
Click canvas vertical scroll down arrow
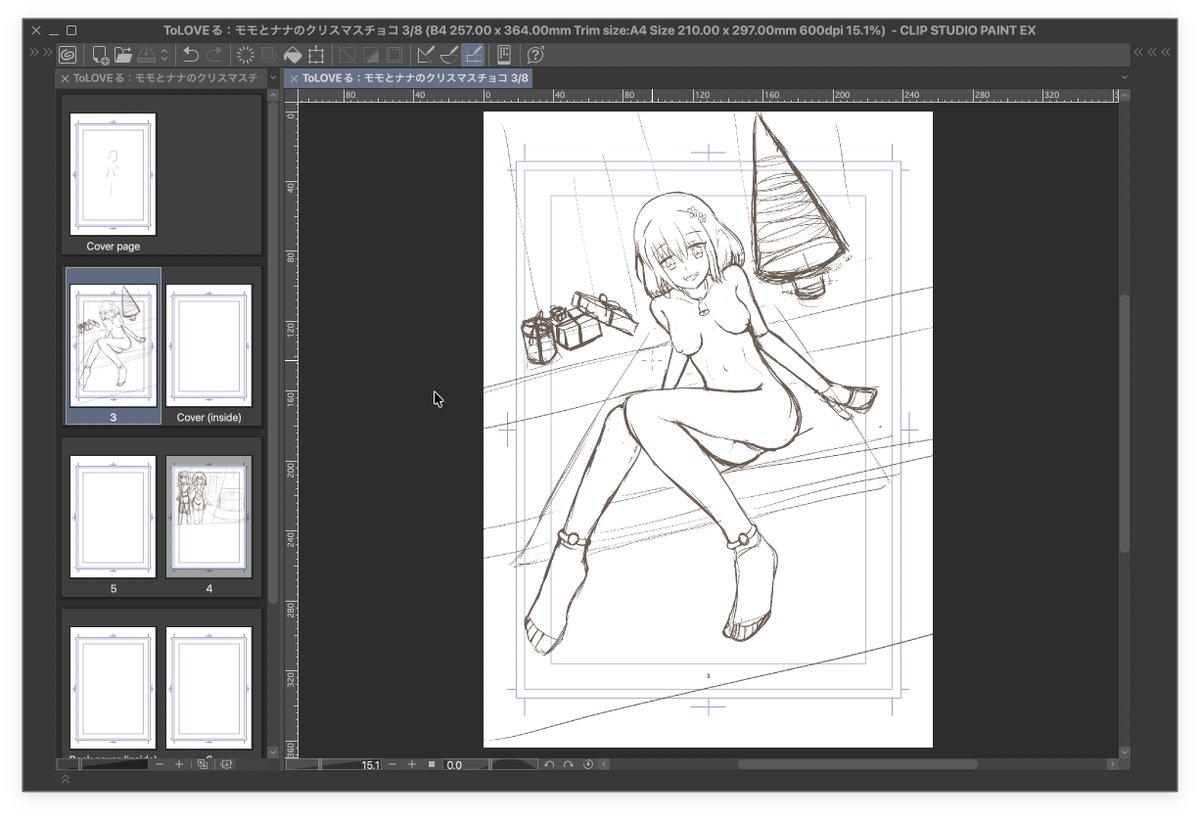pyautogui.click(x=1124, y=751)
